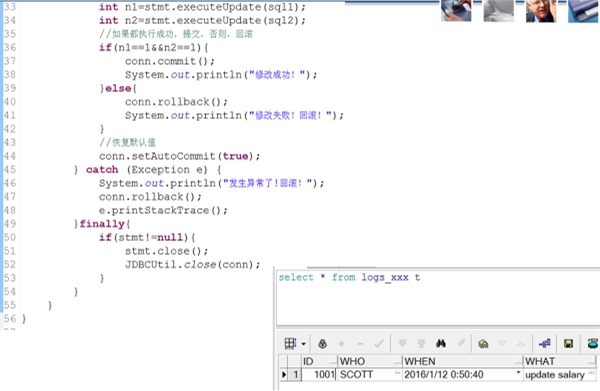The width and height of the screenshot is (600, 391).
Task: Click the conn.setAutoCommit(true) line
Action: click(x=179, y=156)
